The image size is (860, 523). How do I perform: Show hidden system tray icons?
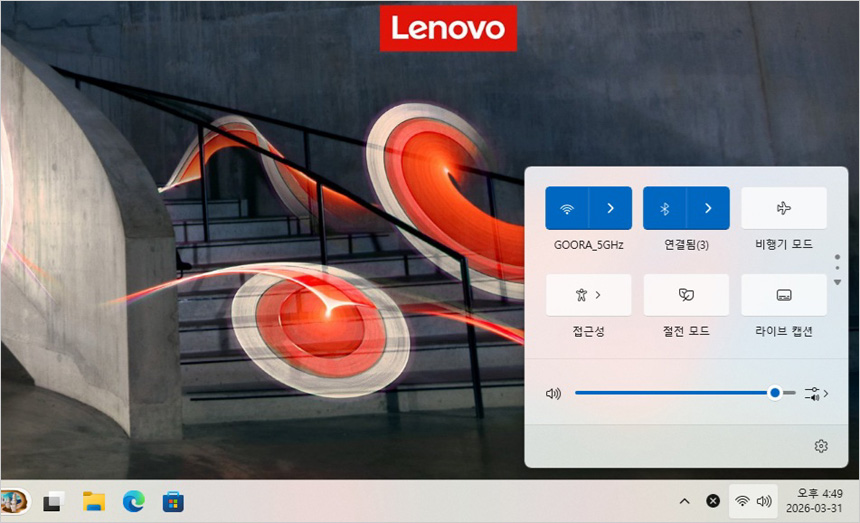(684, 501)
